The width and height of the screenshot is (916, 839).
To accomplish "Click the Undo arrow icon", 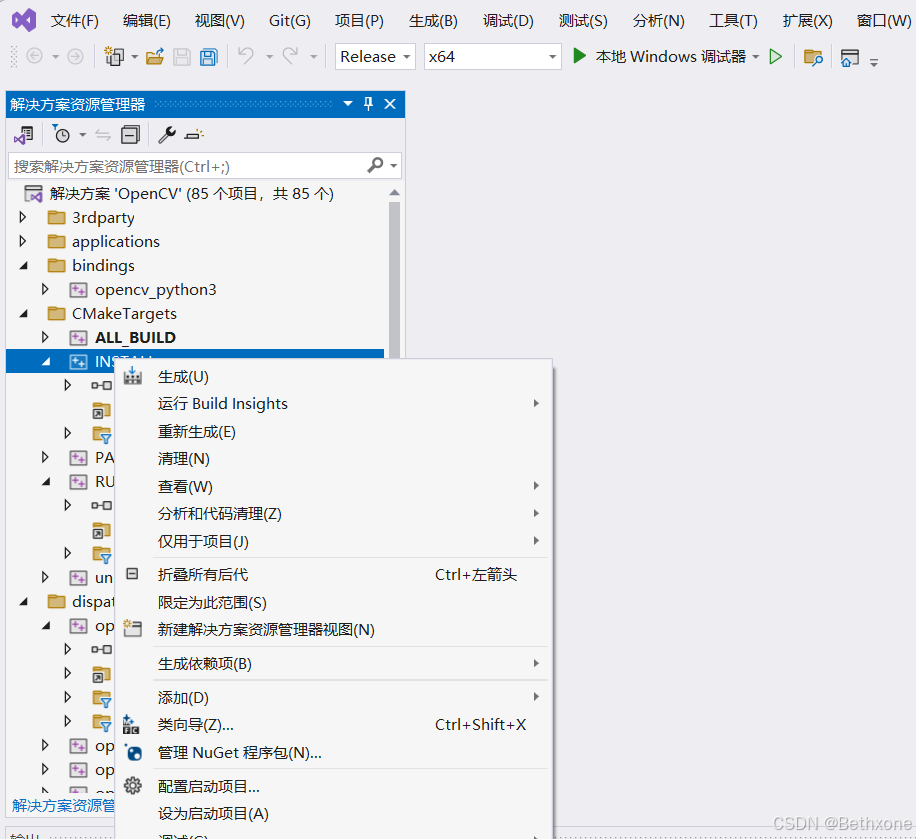I will pyautogui.click(x=246, y=56).
